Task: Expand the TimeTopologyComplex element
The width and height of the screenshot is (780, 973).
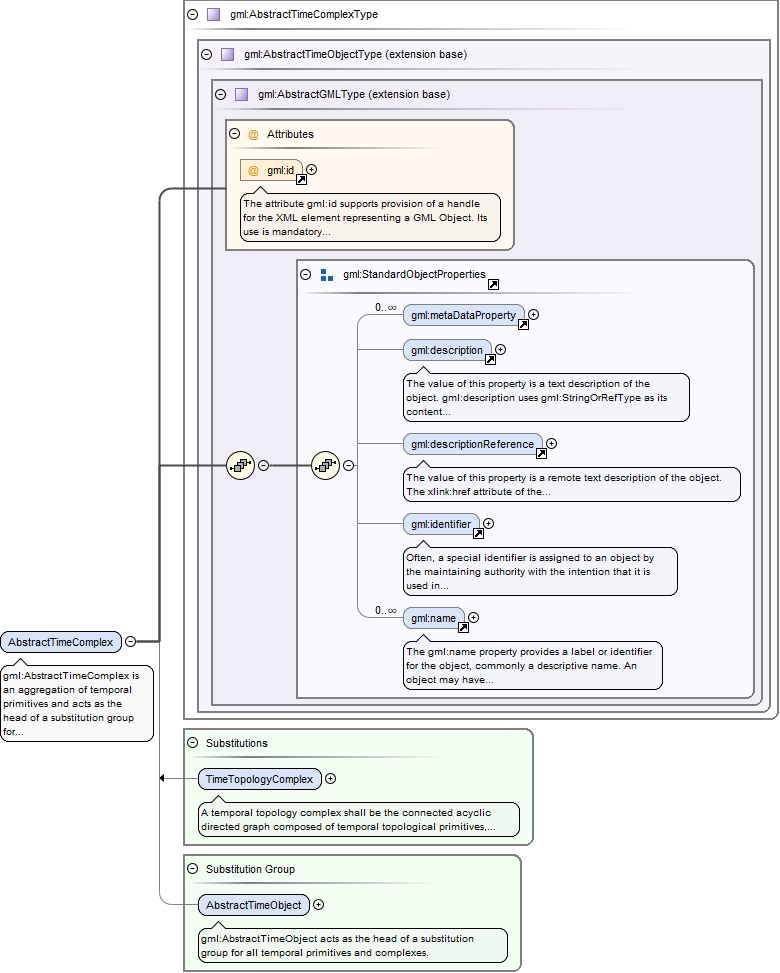Action: [x=331, y=779]
